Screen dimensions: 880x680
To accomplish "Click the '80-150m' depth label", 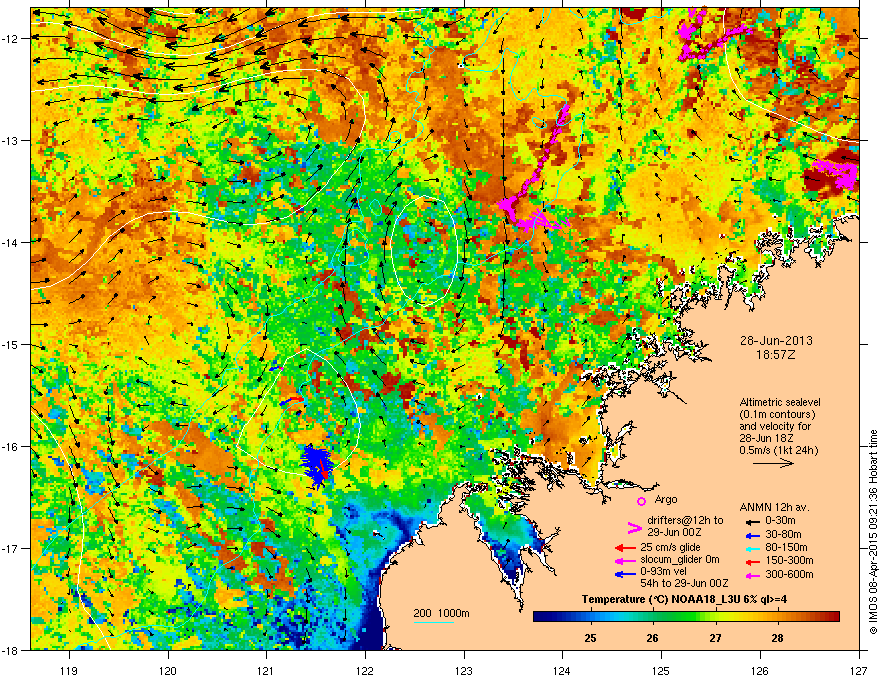I will point(786,548).
